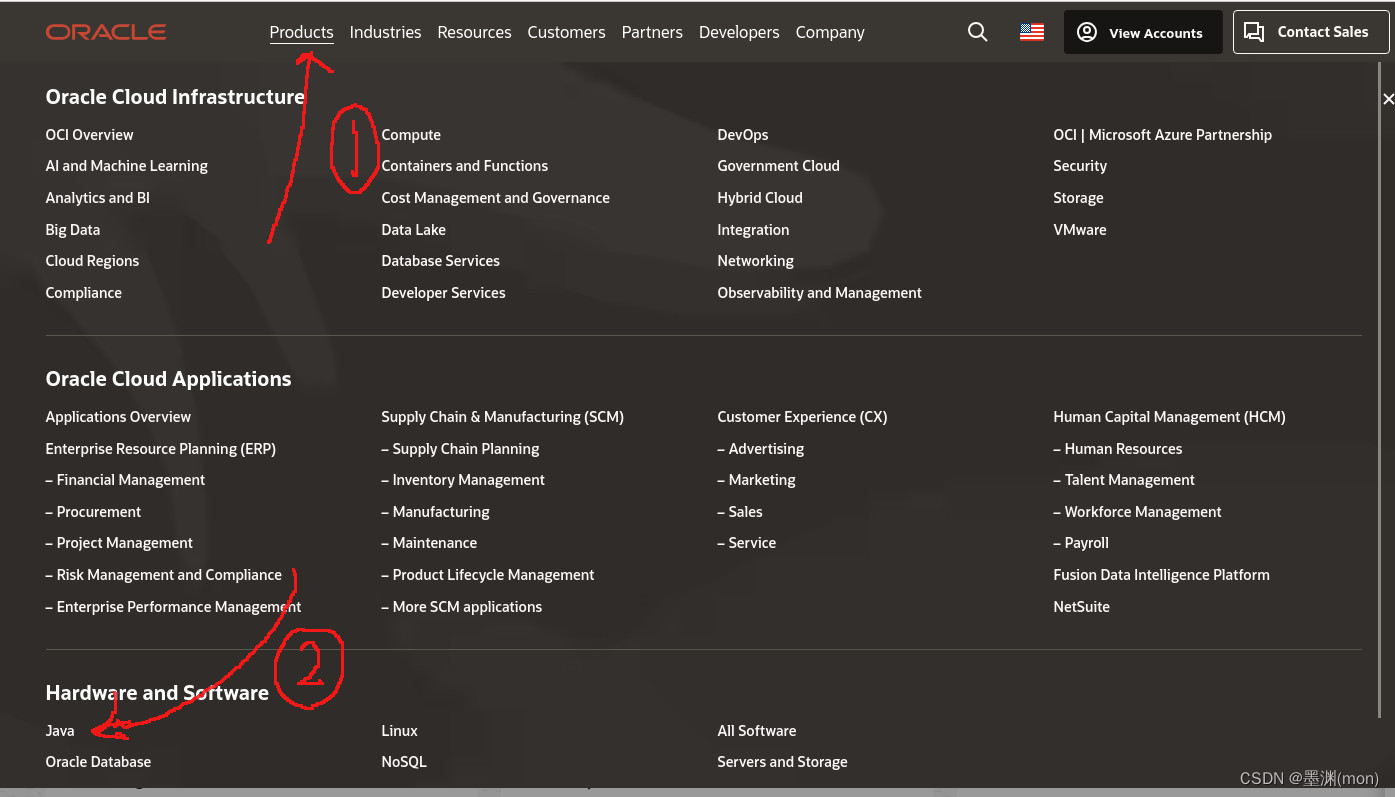This screenshot has height=797, width=1395.
Task: Go to OCI Overview
Action: click(89, 134)
